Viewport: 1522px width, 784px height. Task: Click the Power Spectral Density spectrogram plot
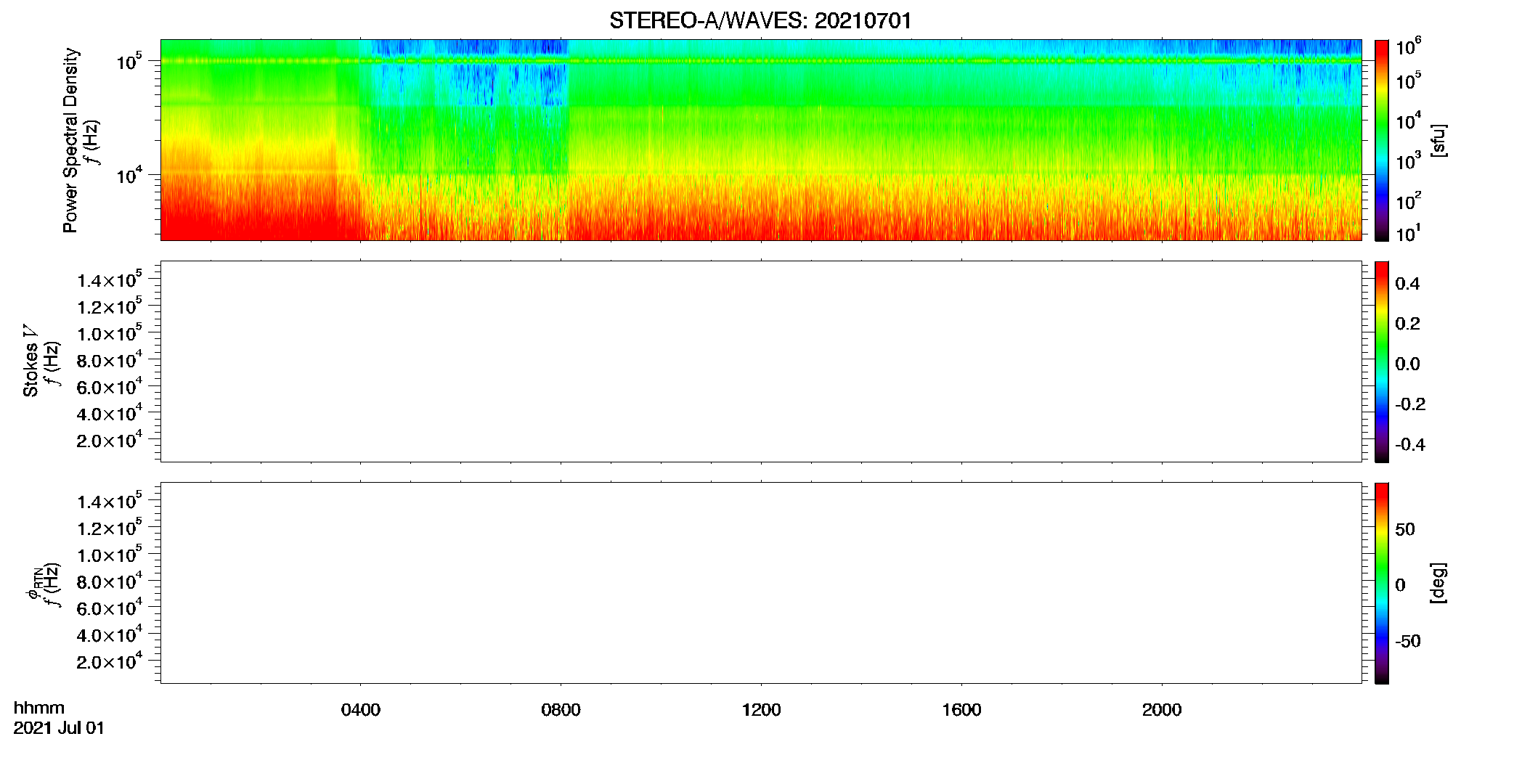[761, 139]
